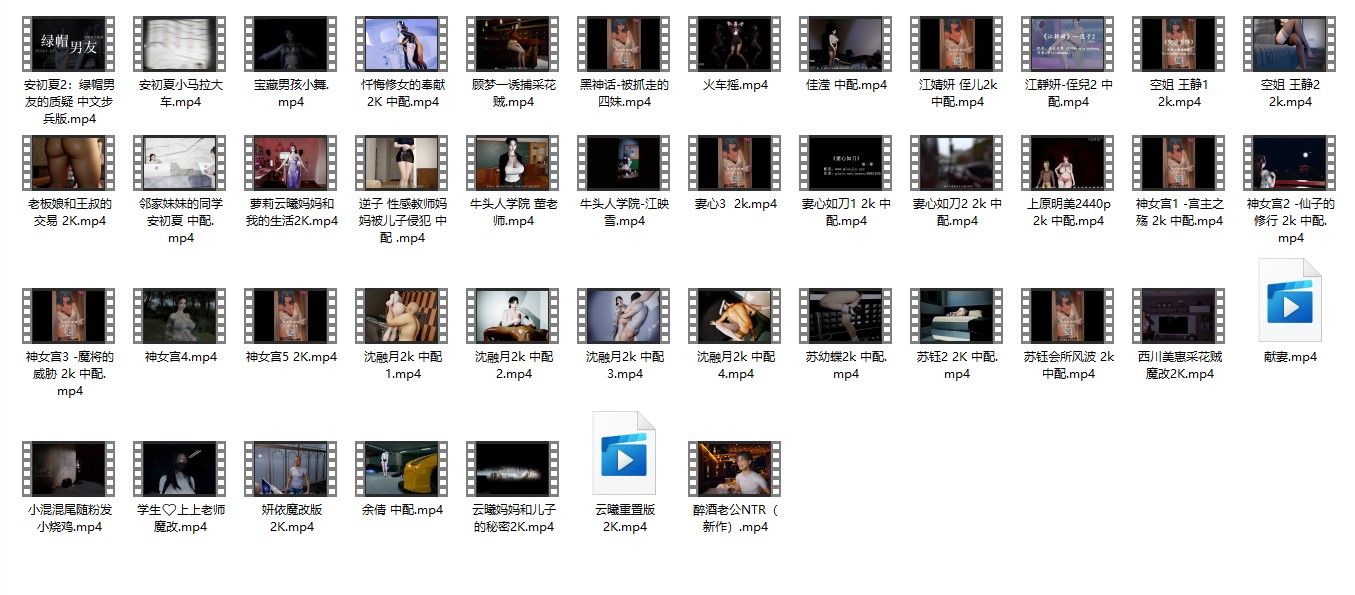Open the 余倩 中配.mp4 file
Viewport: 1355px width, 595px height.
402,469
